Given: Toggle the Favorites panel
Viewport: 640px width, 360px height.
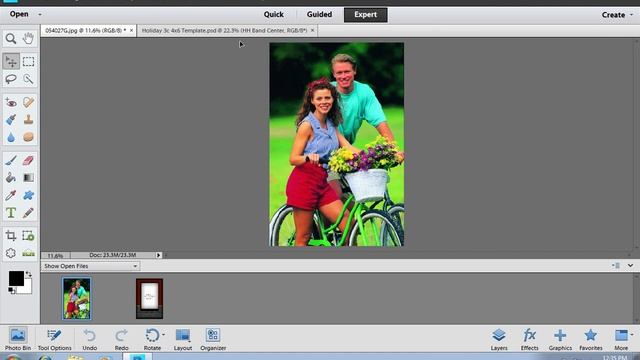Looking at the screenshot, I should click(x=591, y=339).
